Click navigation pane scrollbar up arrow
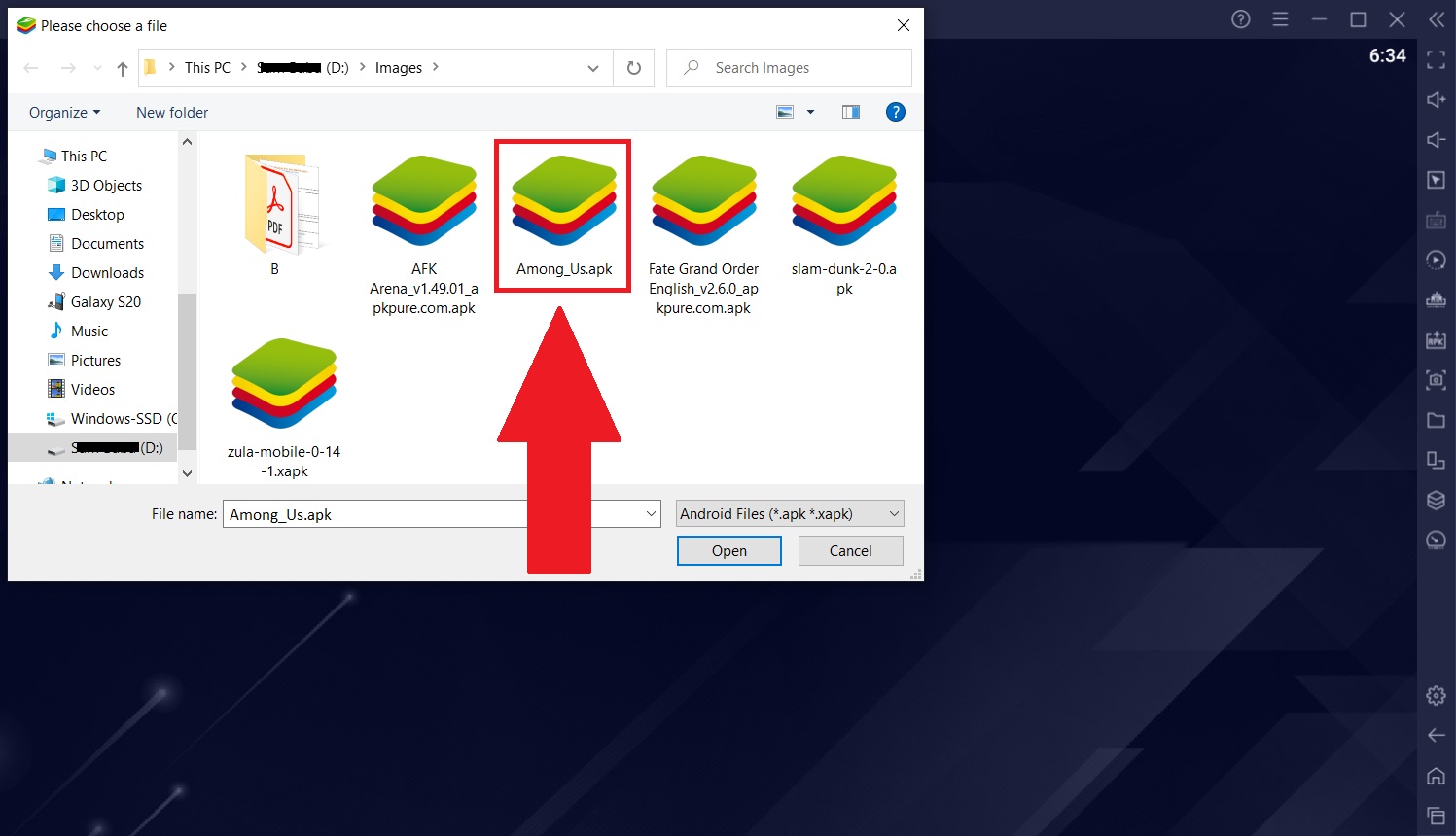 tap(187, 142)
